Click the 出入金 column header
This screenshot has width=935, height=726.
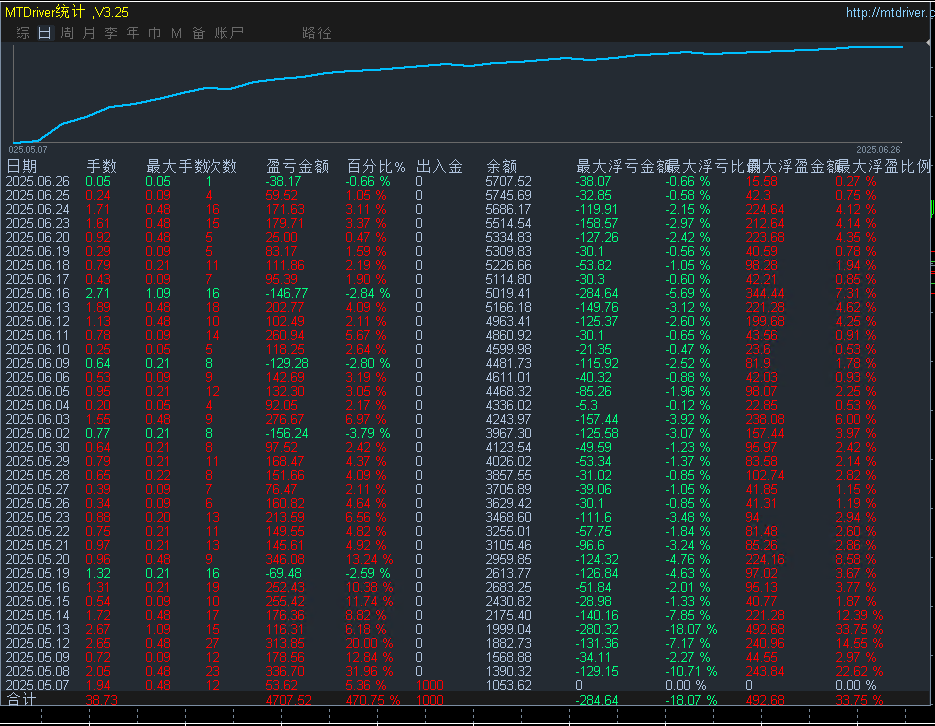439,166
